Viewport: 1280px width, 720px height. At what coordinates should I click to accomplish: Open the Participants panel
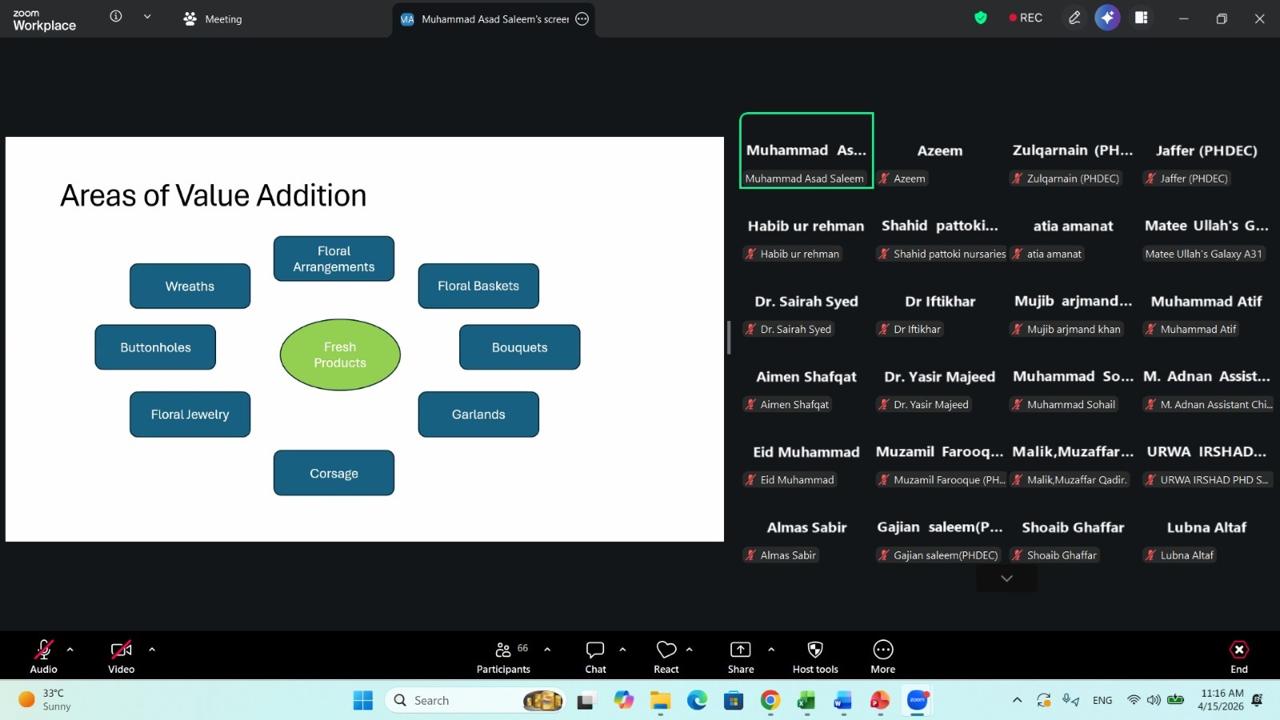click(503, 657)
